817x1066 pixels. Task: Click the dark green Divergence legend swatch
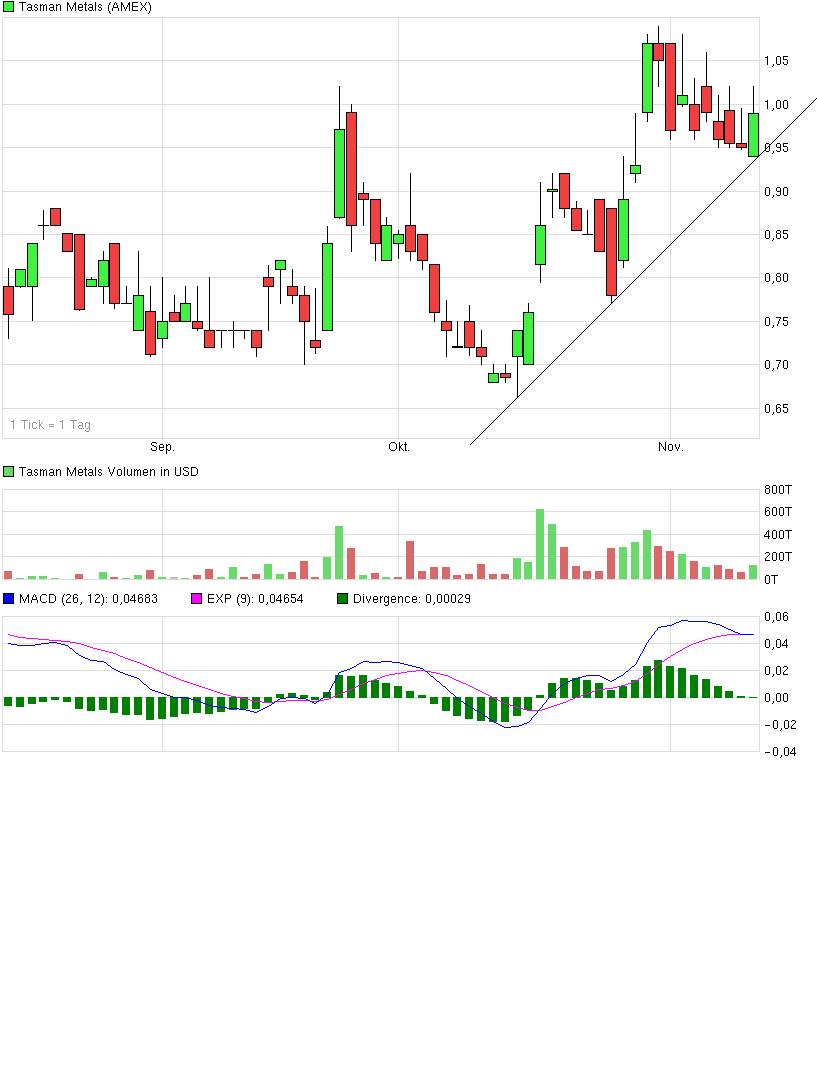pyautogui.click(x=343, y=598)
